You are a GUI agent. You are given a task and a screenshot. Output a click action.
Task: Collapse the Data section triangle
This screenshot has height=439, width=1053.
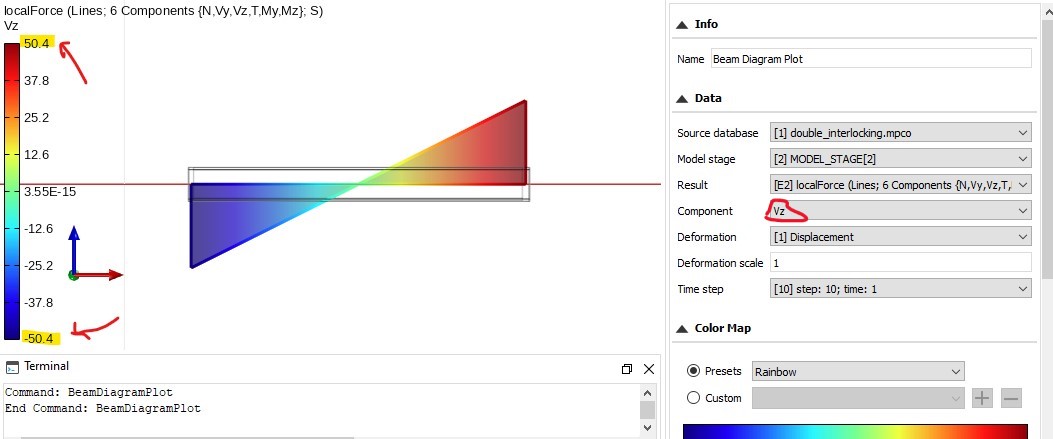(682, 99)
